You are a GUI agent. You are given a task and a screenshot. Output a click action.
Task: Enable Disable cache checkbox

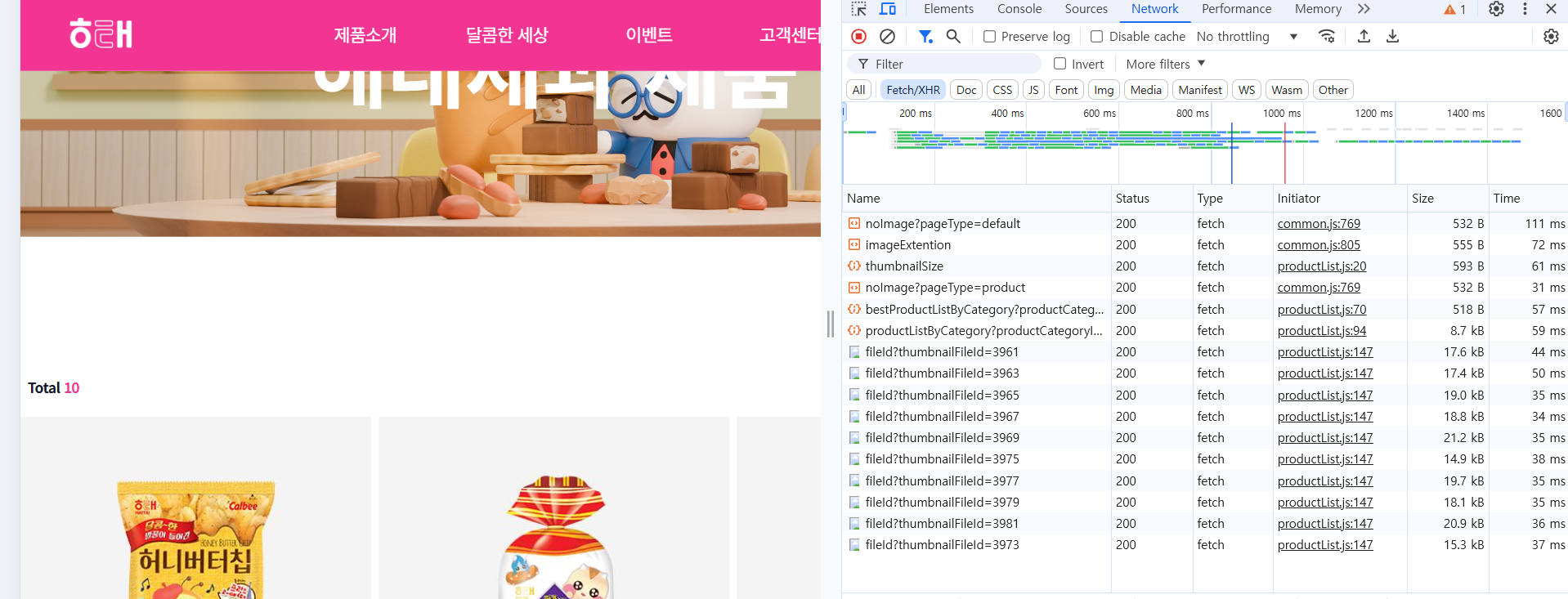click(1097, 36)
